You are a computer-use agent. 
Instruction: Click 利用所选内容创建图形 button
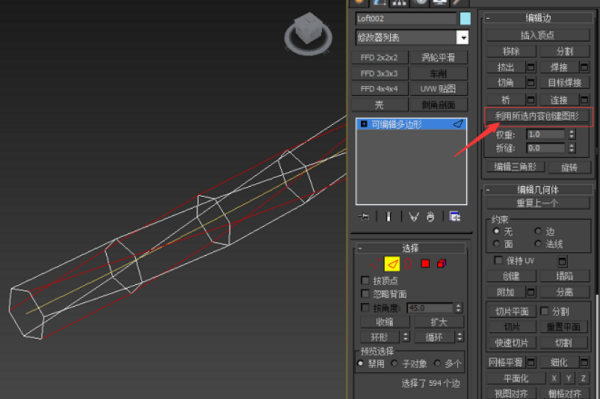pyautogui.click(x=537, y=116)
